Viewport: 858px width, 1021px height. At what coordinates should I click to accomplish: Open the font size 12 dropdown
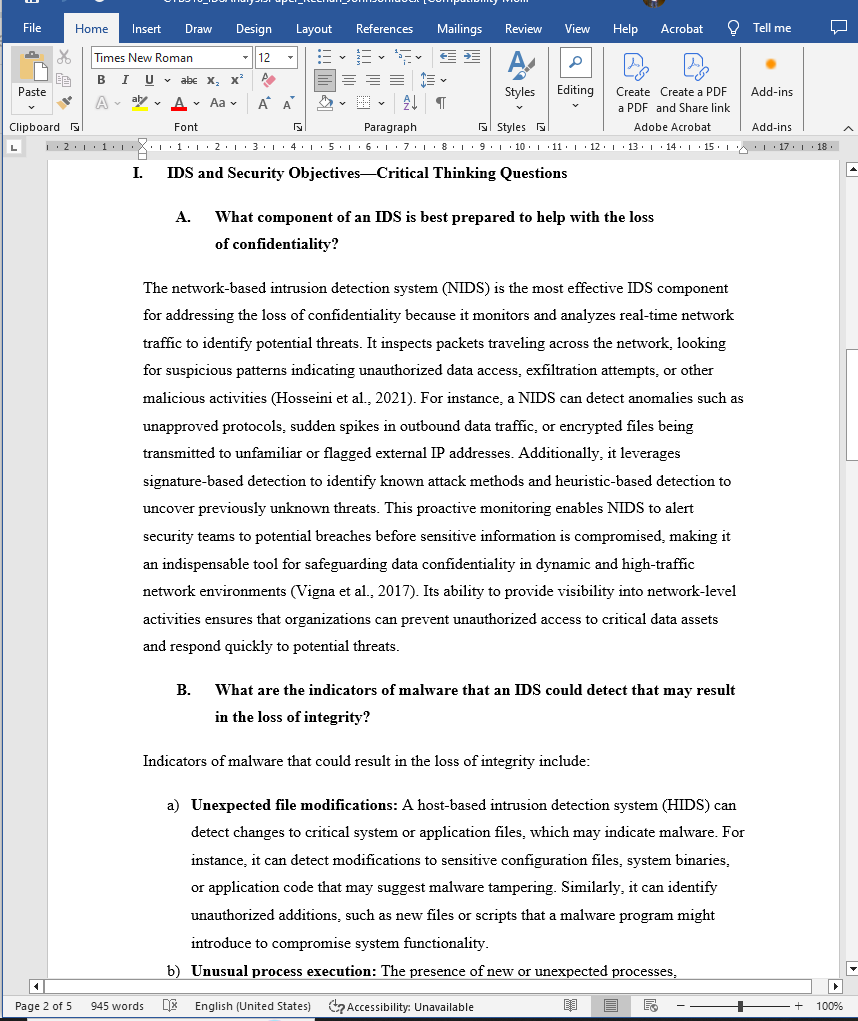[290, 58]
